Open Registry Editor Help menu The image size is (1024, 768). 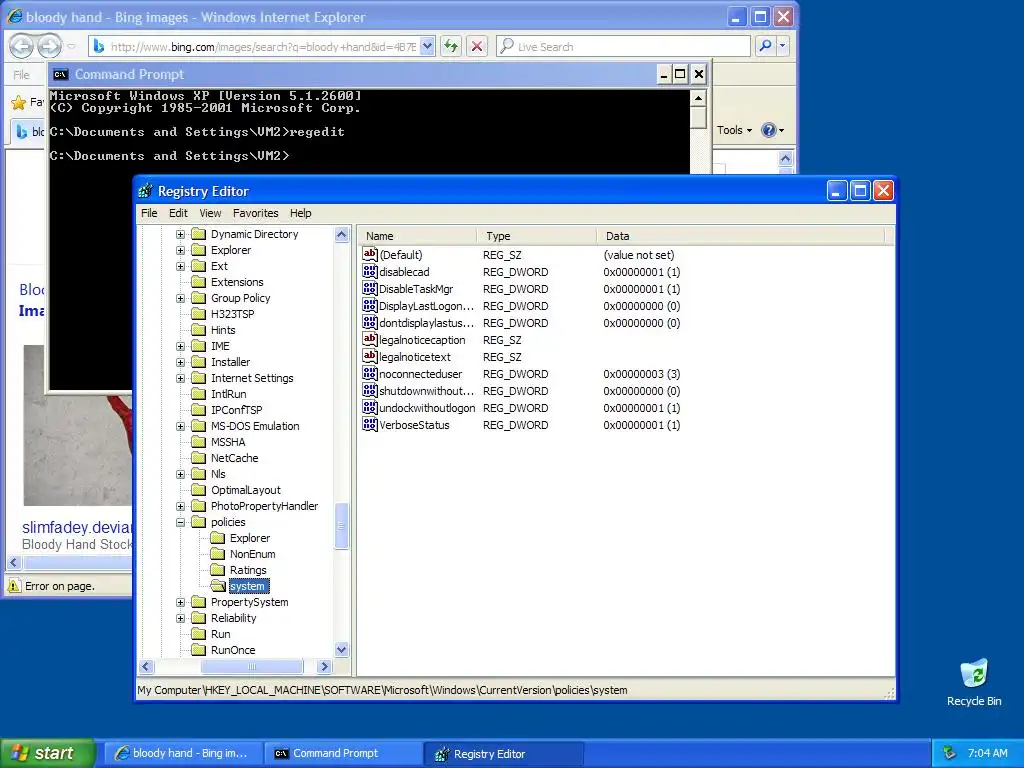[x=300, y=213]
